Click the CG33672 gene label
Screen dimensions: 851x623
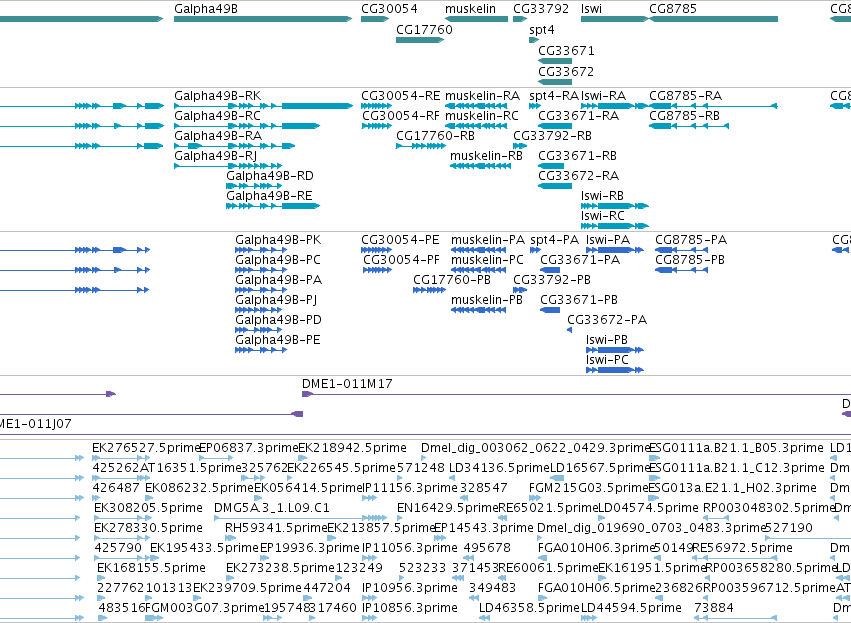pos(566,72)
